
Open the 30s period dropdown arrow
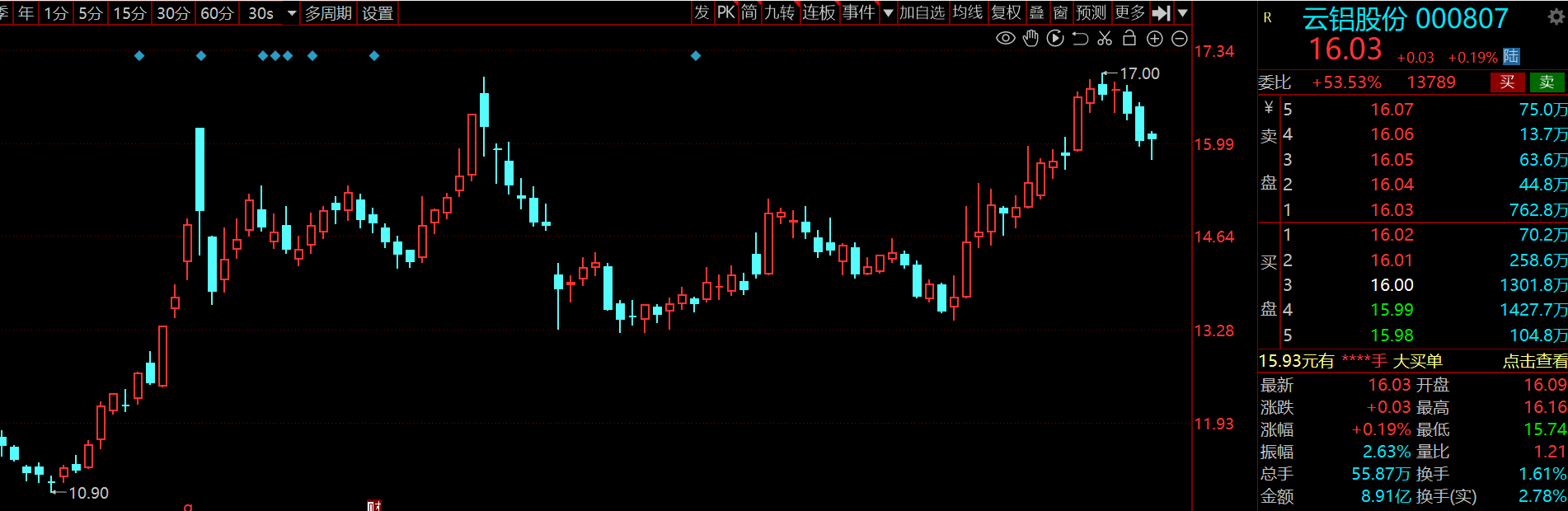click(292, 13)
